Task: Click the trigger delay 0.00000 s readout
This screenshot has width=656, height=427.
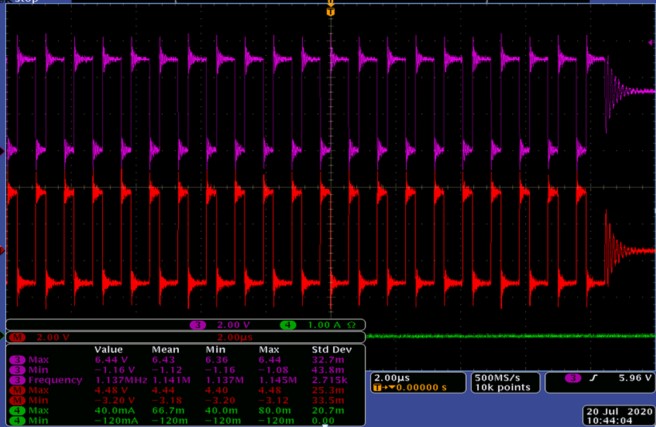Action: point(421,388)
